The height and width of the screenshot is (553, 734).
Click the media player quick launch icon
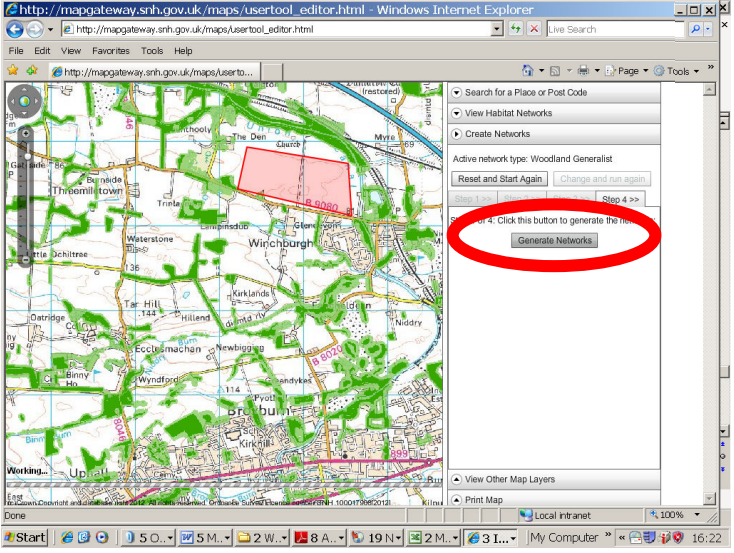102,538
